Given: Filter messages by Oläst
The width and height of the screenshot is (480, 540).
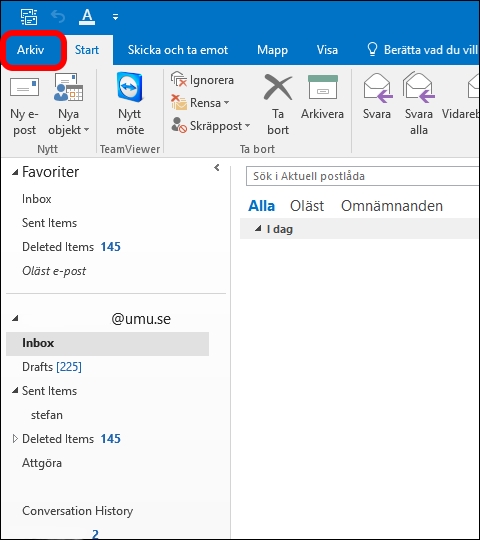Looking at the screenshot, I should pyautogui.click(x=307, y=206).
